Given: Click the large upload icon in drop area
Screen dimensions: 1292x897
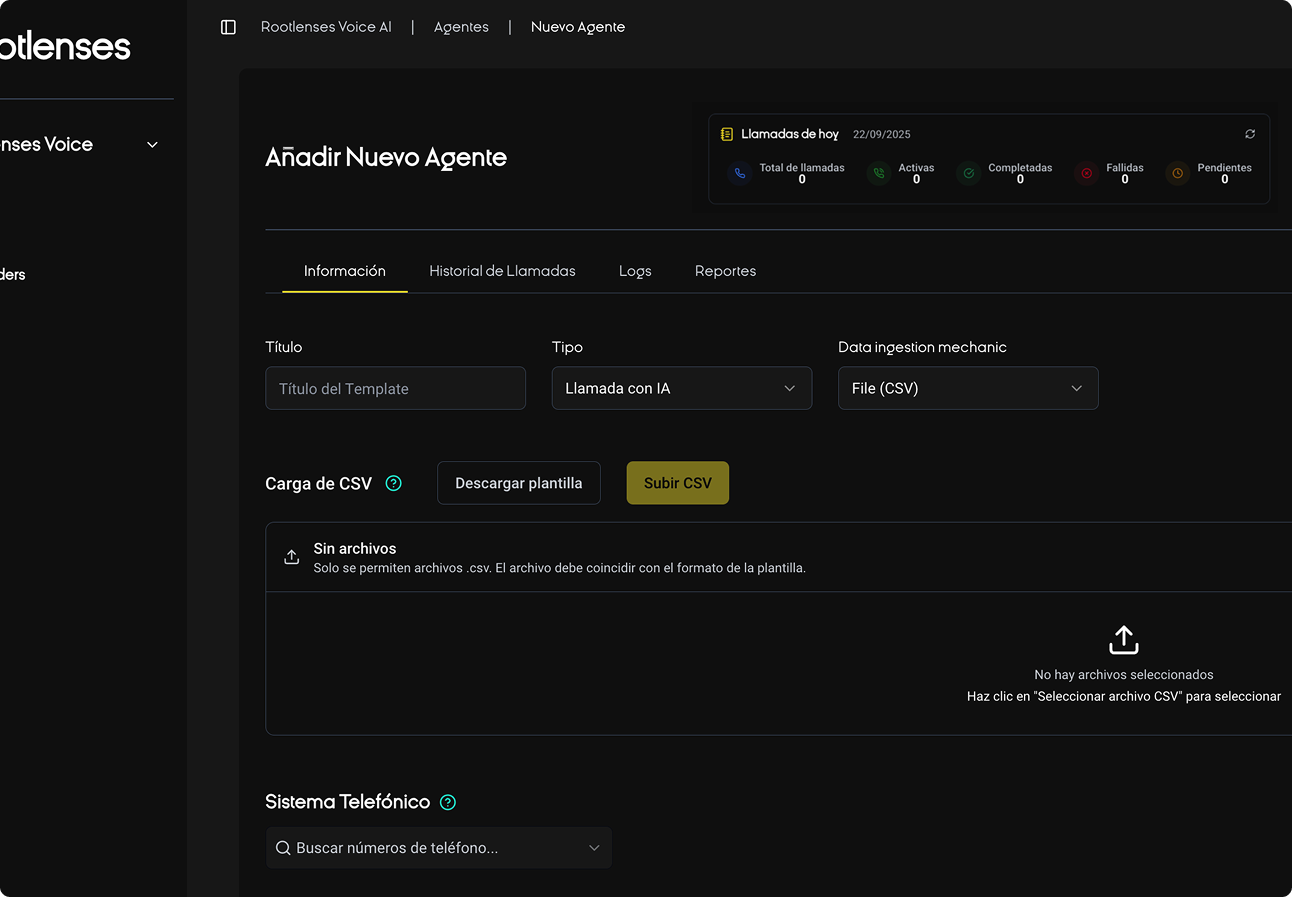Looking at the screenshot, I should click(1123, 640).
